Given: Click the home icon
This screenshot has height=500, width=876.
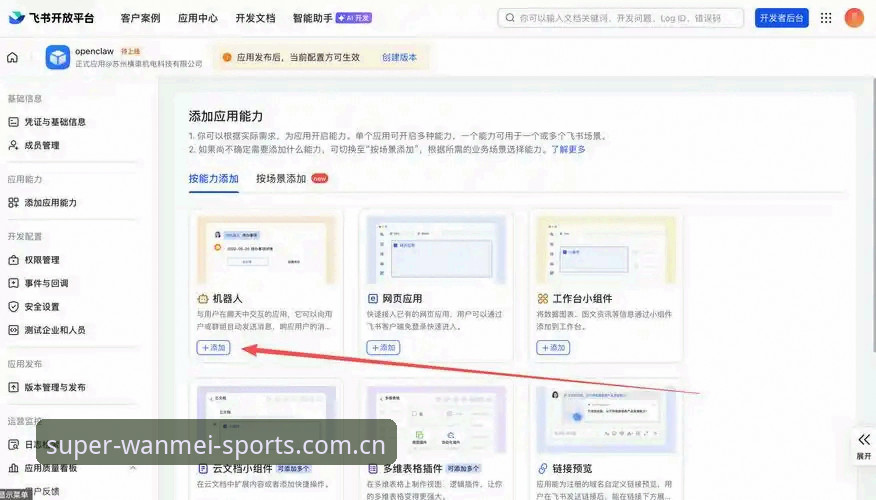Looking at the screenshot, I should coord(12,57).
